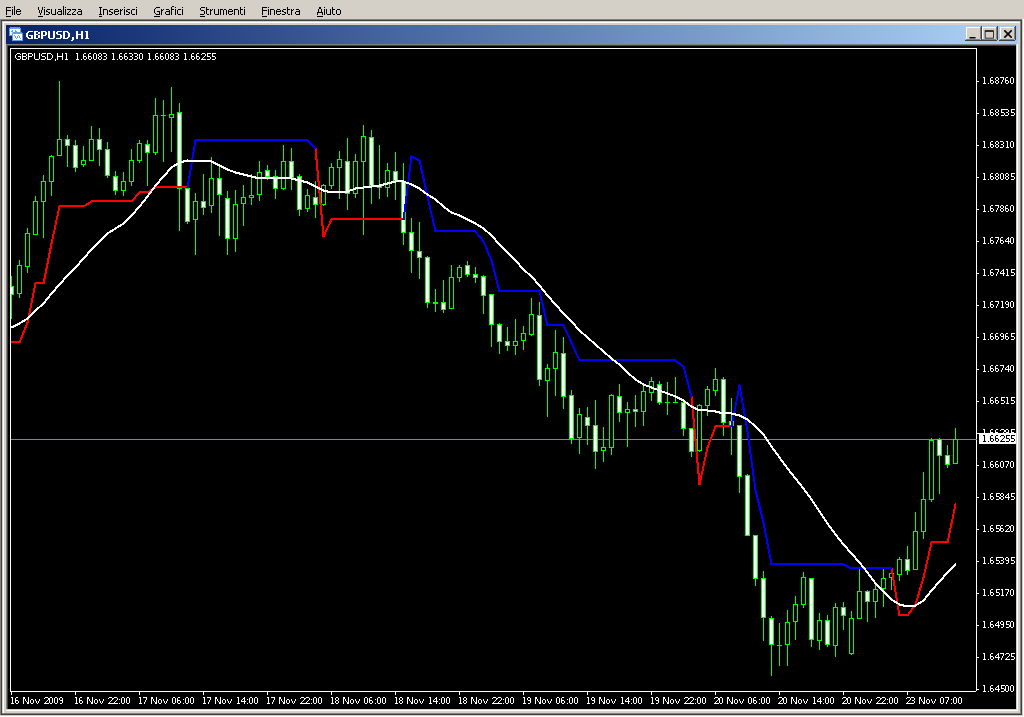Select the blue indicator line
1024x717 pixels.
(250, 140)
